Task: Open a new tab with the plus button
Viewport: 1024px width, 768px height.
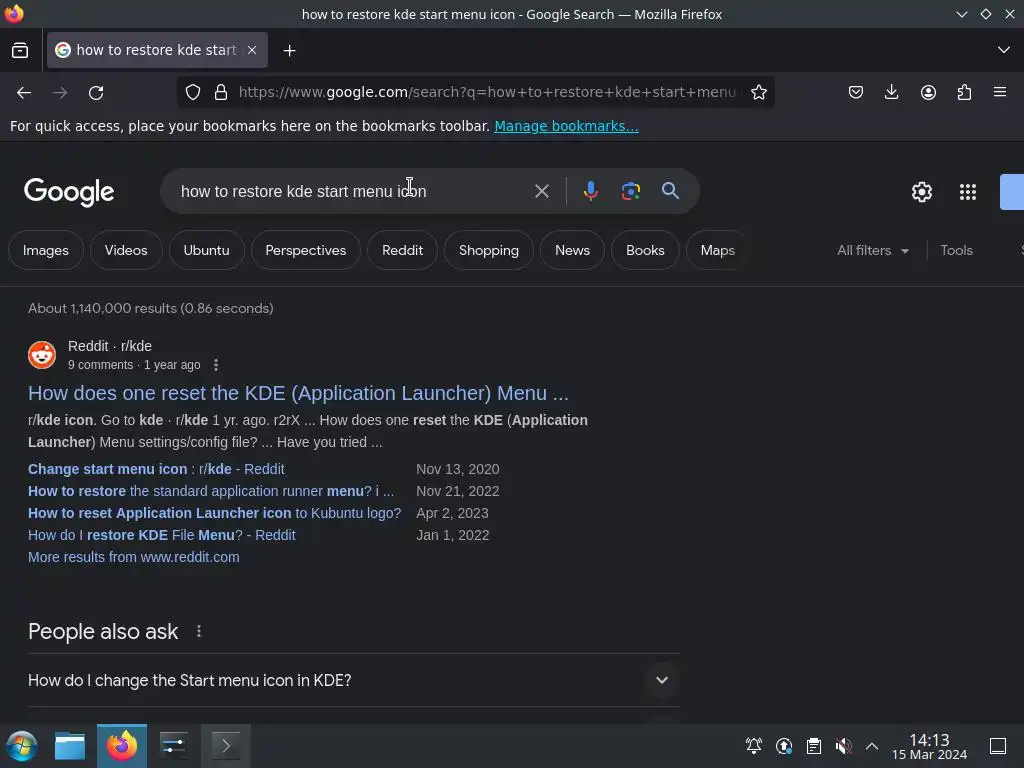Action: click(x=289, y=50)
